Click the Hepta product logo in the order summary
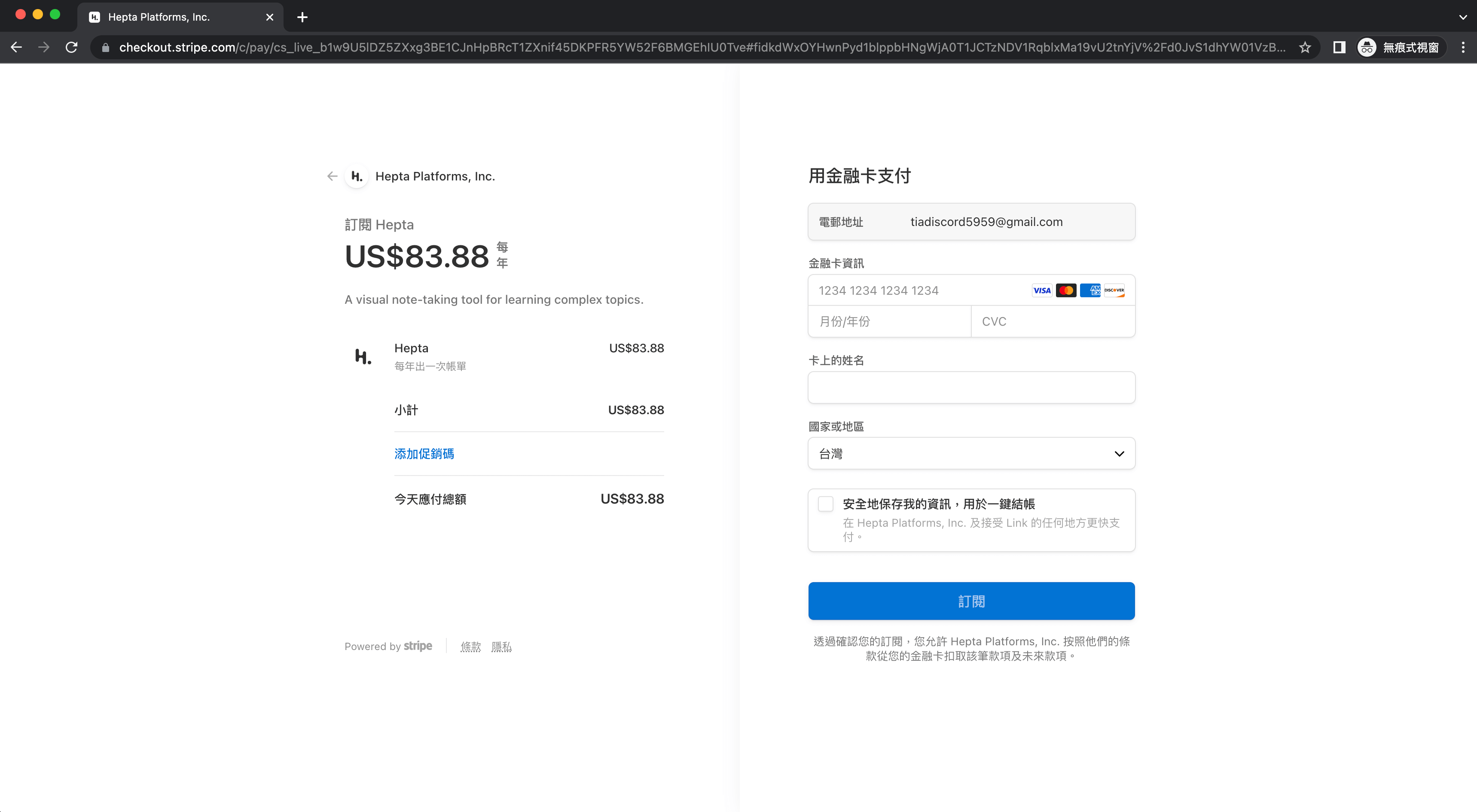Screen dimensions: 1477x812 [x=363, y=356]
